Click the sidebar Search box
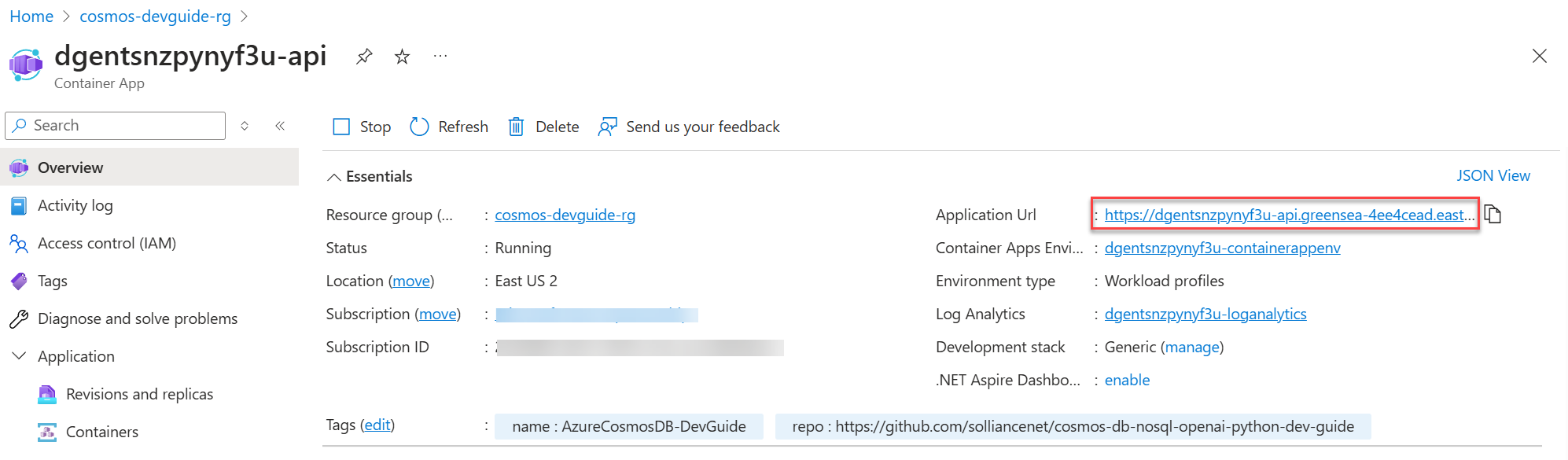Image resolution: width=1568 pixels, height=460 pixels. pyautogui.click(x=116, y=126)
